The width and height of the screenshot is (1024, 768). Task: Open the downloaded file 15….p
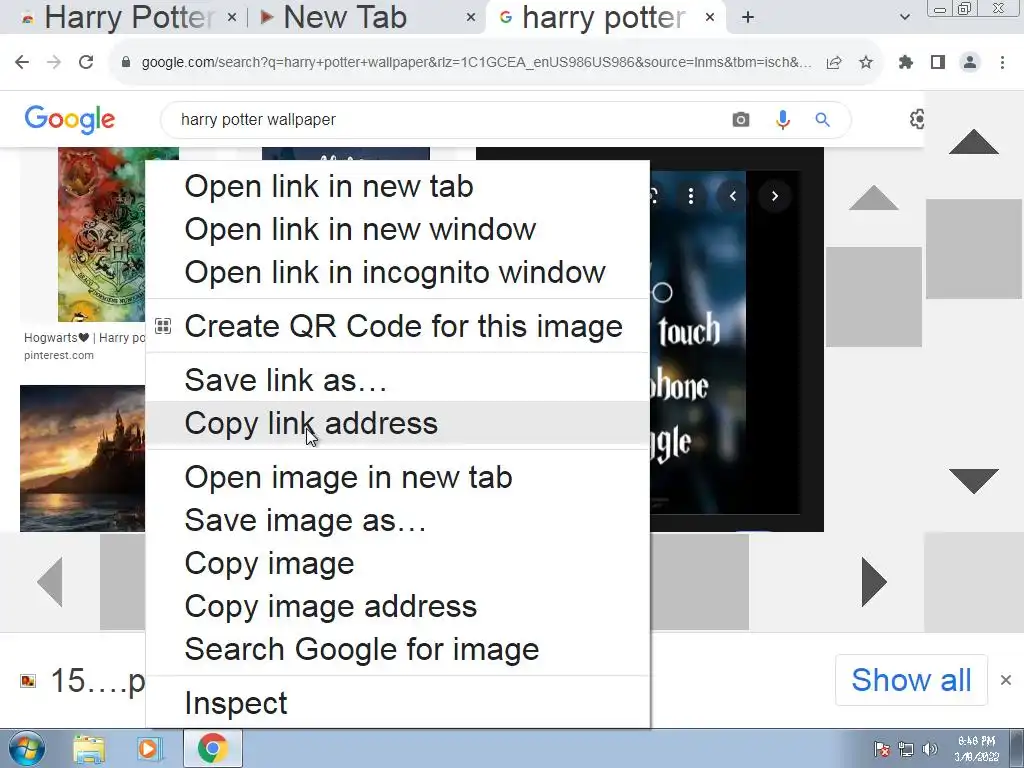coord(83,680)
